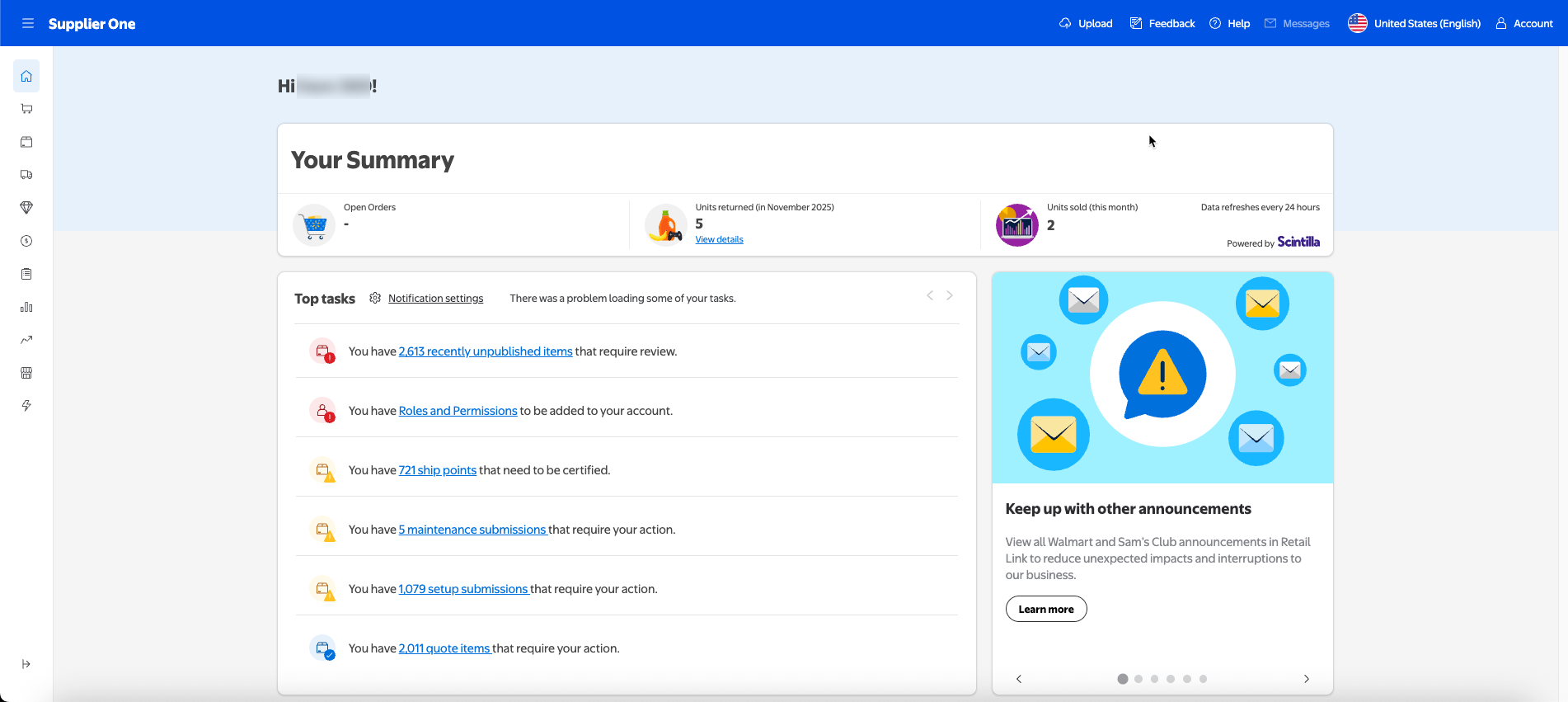Image resolution: width=1568 pixels, height=702 pixels.
Task: Click the Help question mark icon
Action: click(1215, 23)
